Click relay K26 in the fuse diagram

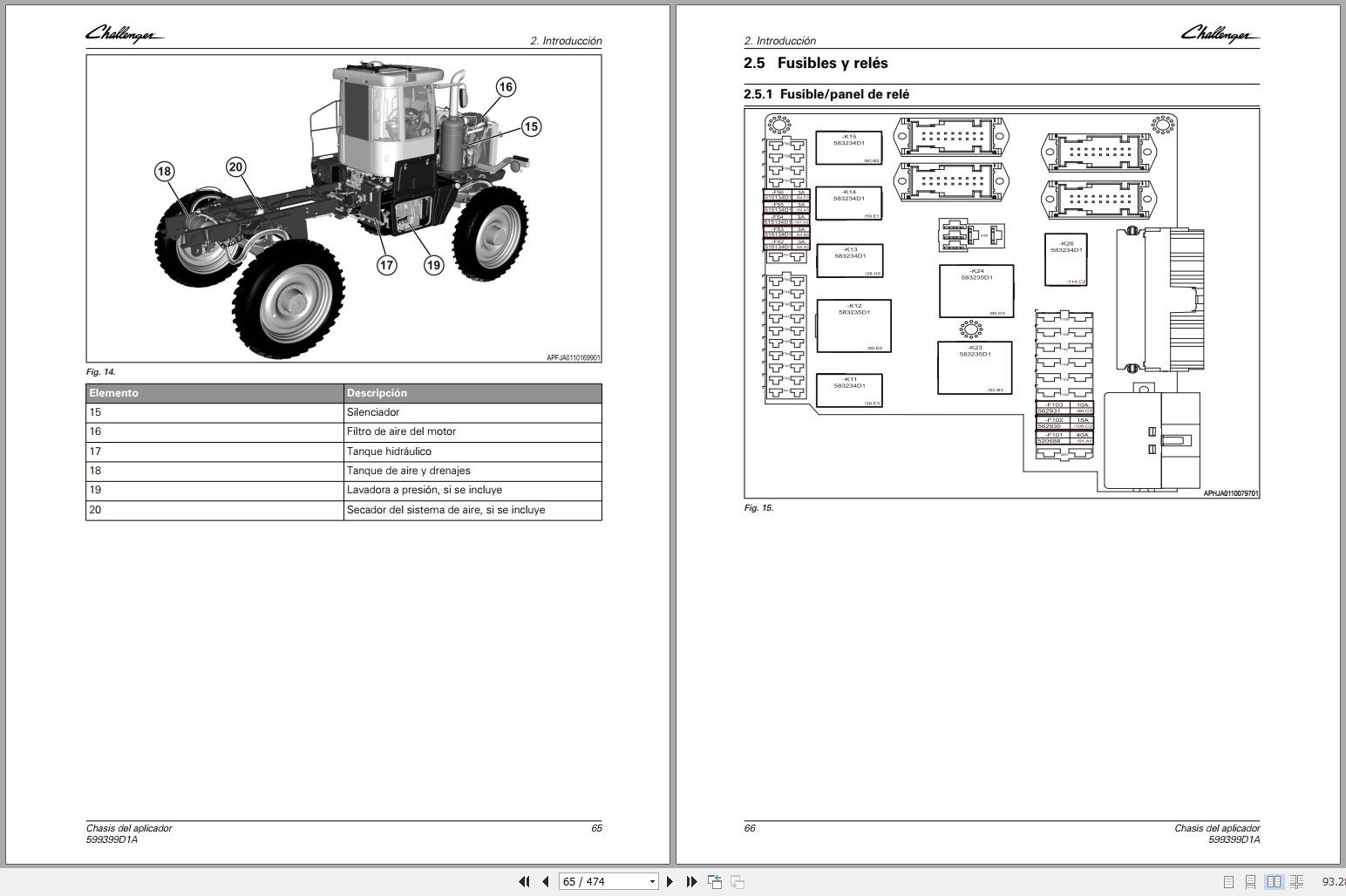1066,260
